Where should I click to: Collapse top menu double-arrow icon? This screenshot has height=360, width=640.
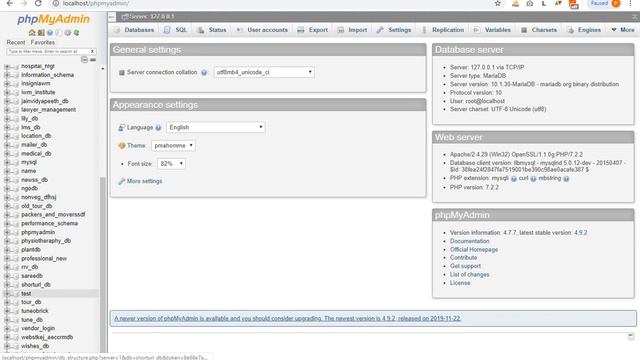[635, 17]
